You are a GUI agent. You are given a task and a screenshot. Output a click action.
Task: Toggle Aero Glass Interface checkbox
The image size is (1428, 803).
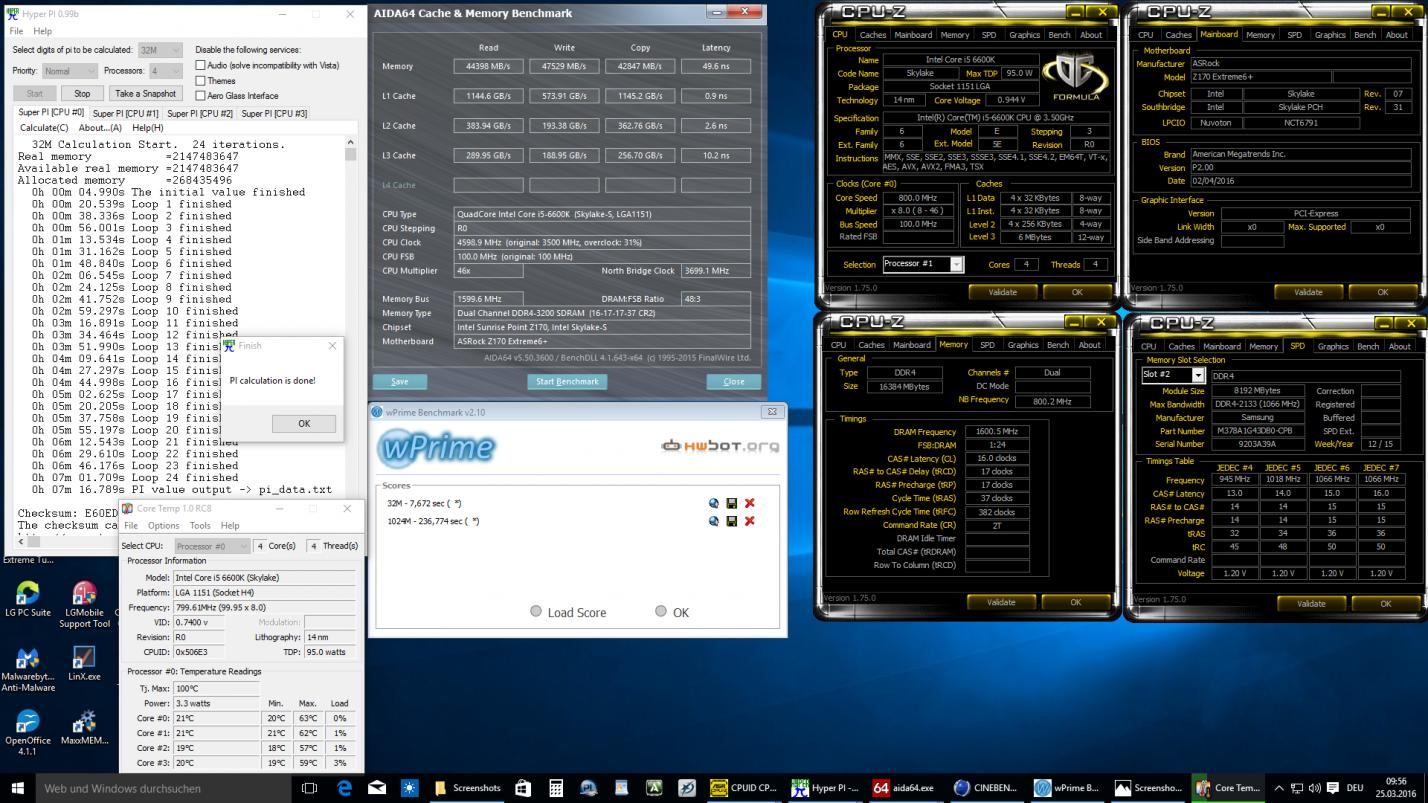(201, 95)
